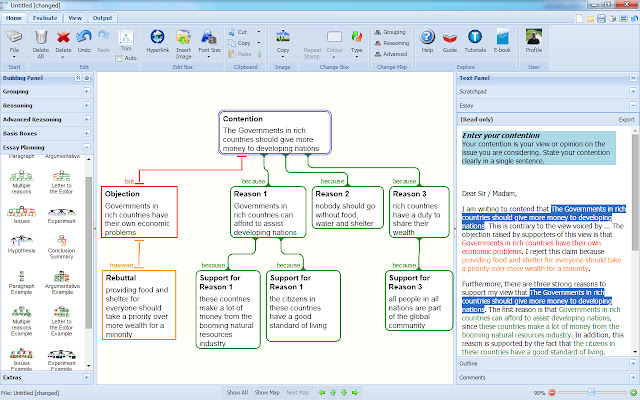640x400 pixels.
Task: Click the green down arrow navigation icon
Action: (x=344, y=392)
